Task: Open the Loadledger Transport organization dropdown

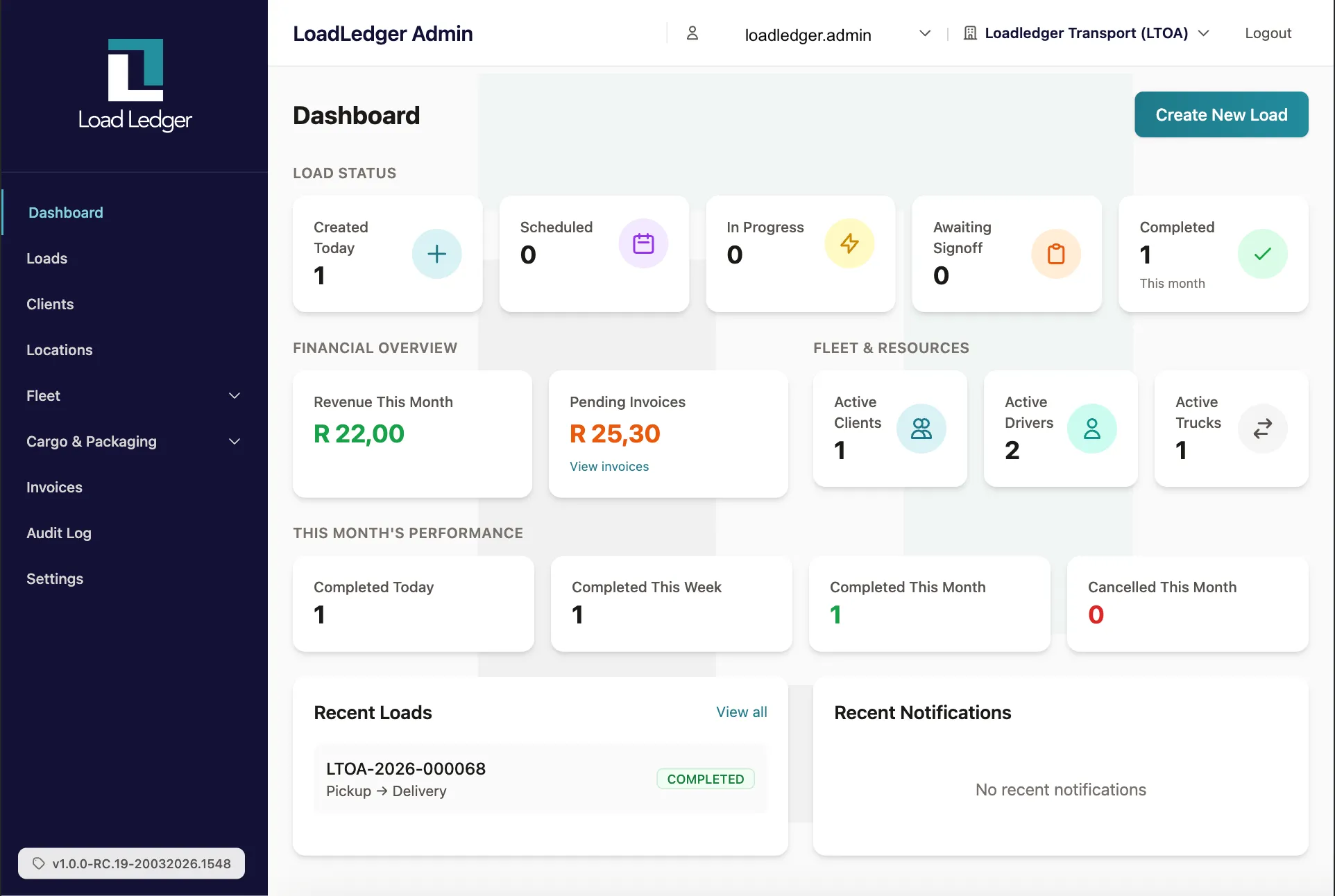Action: [1205, 33]
